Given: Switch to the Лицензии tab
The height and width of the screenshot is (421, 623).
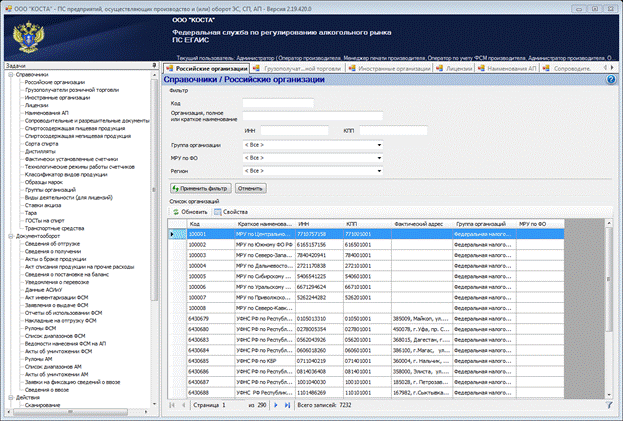Looking at the screenshot, I should point(455,68).
